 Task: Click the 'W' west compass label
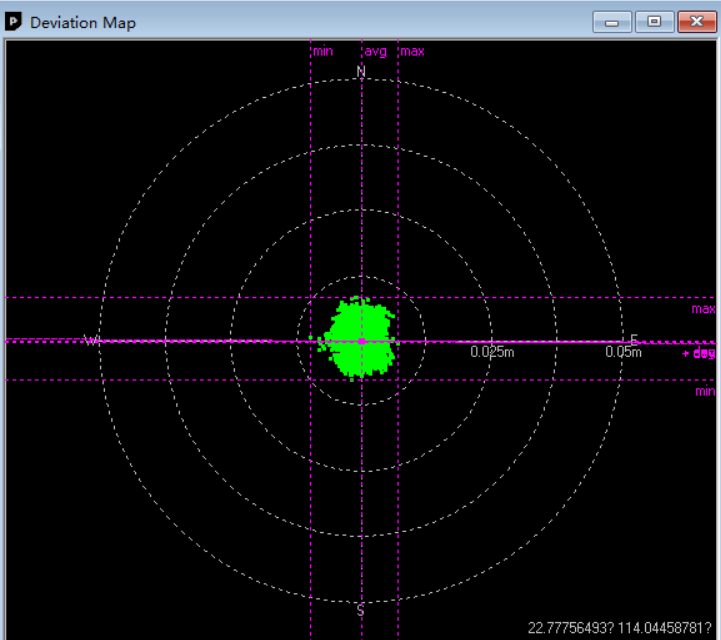click(92, 341)
